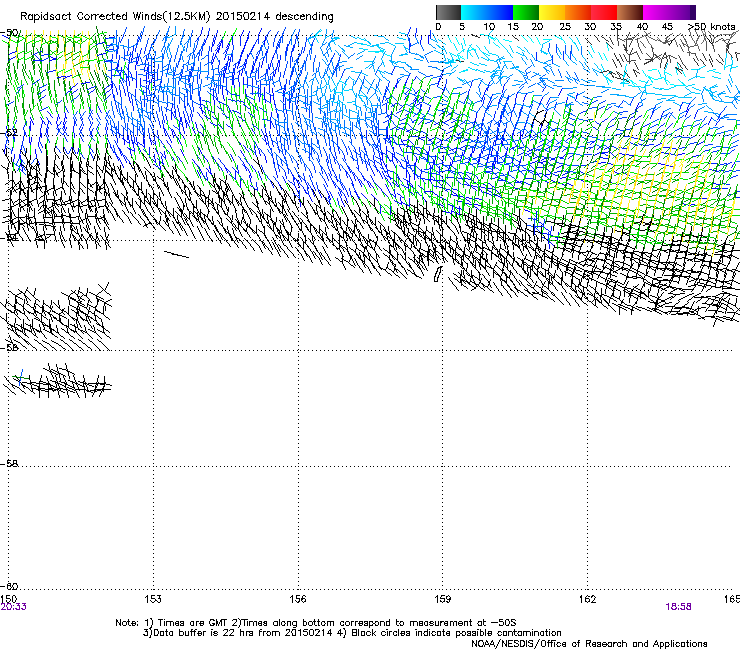This screenshot has width=740, height=650.
Task: Click the dark purple 45-50 knots color band
Action: [682, 12]
